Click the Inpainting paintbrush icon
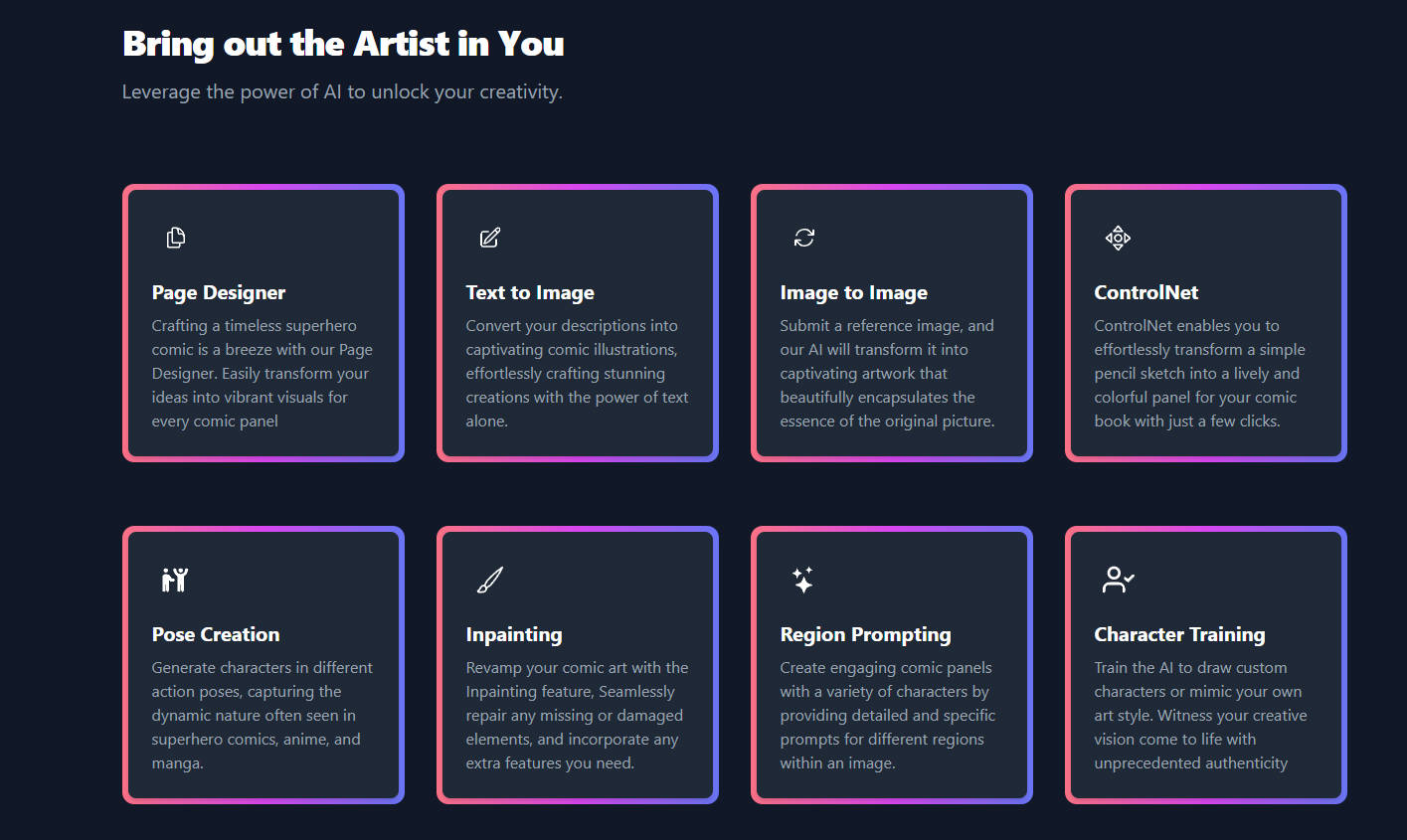 click(489, 580)
